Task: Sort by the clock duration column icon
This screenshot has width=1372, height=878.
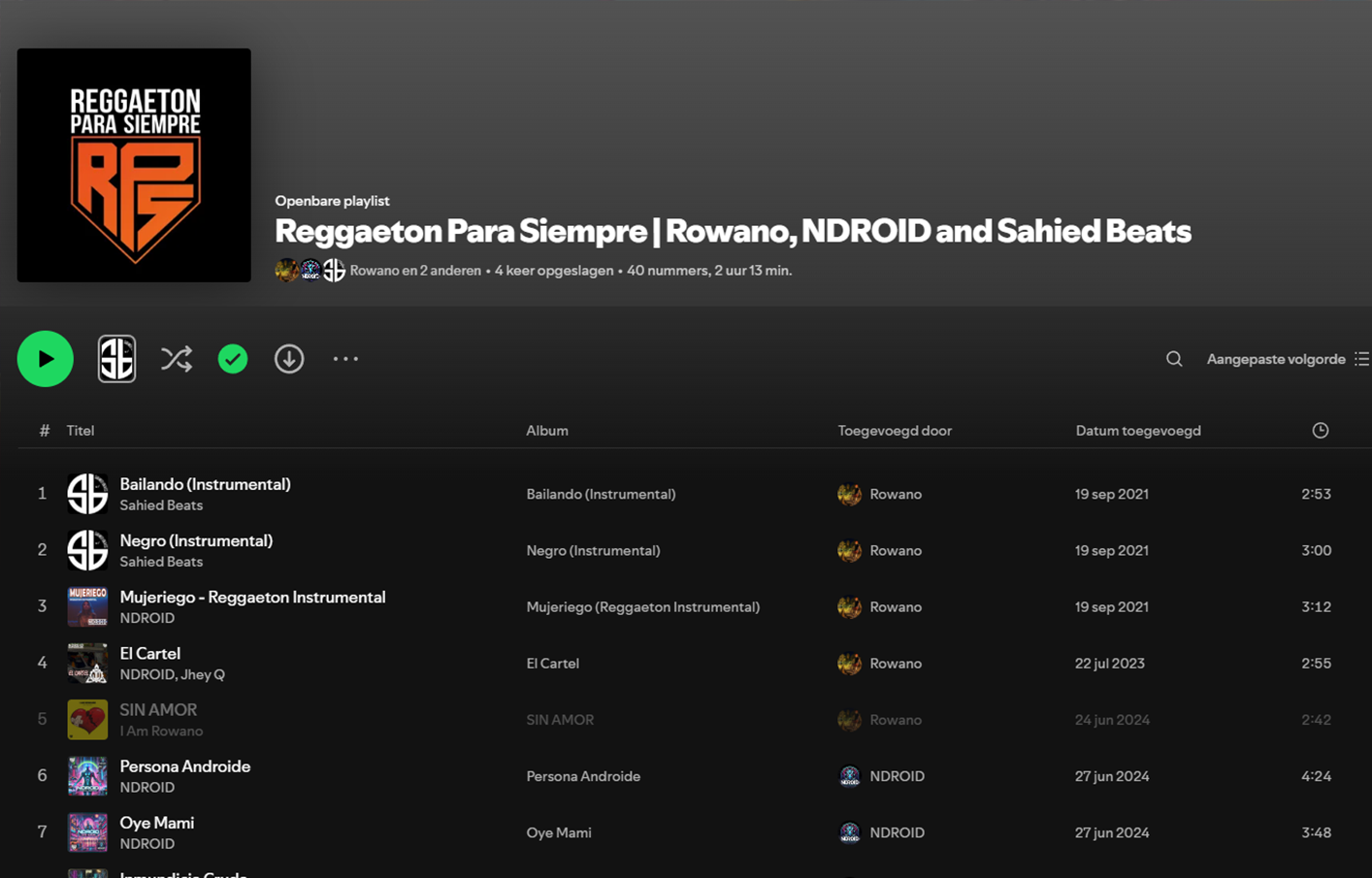Action: click(x=1321, y=431)
